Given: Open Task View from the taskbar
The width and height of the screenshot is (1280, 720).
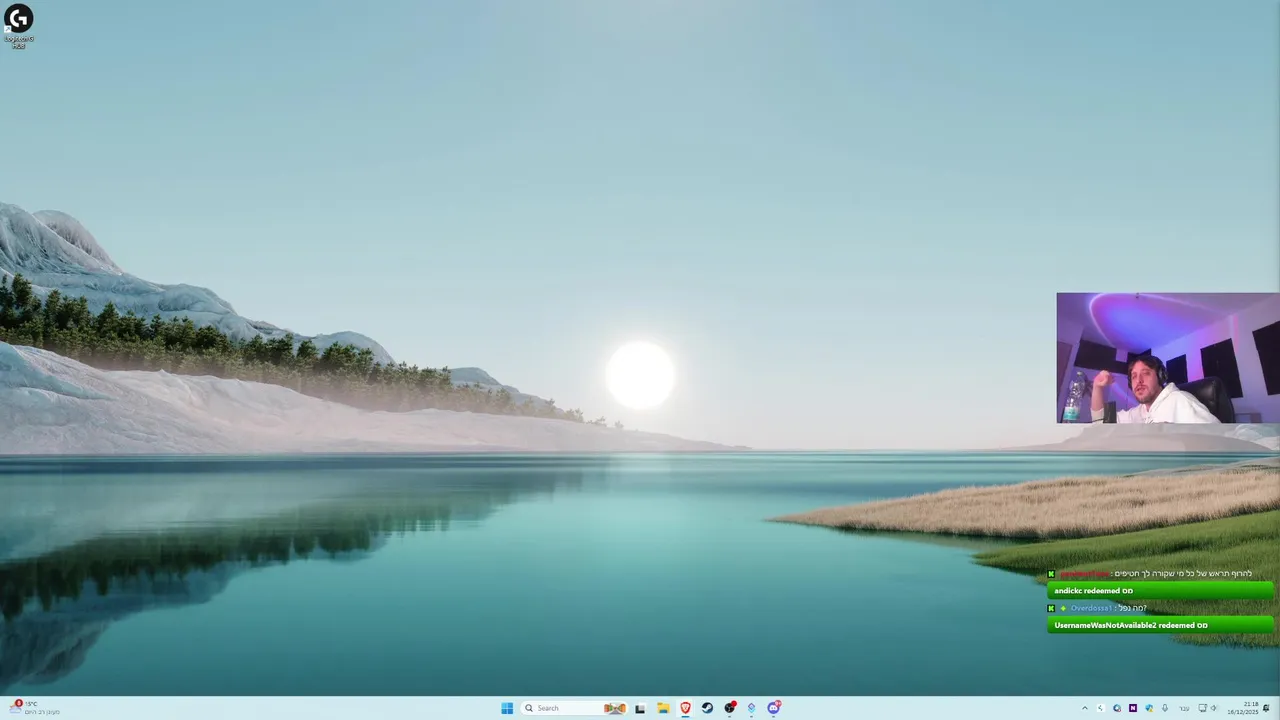Looking at the screenshot, I should (x=640, y=708).
